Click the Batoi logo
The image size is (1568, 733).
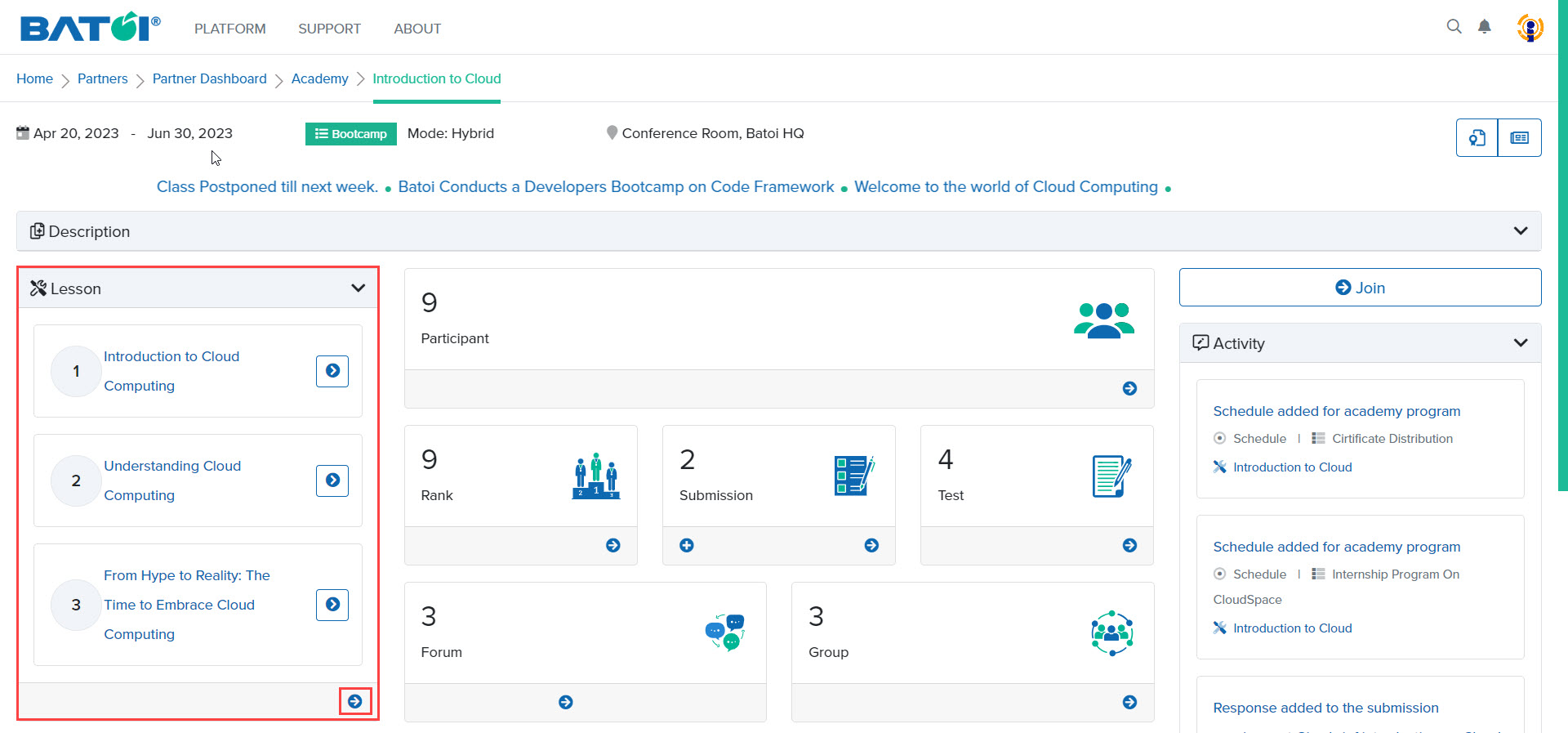click(90, 27)
